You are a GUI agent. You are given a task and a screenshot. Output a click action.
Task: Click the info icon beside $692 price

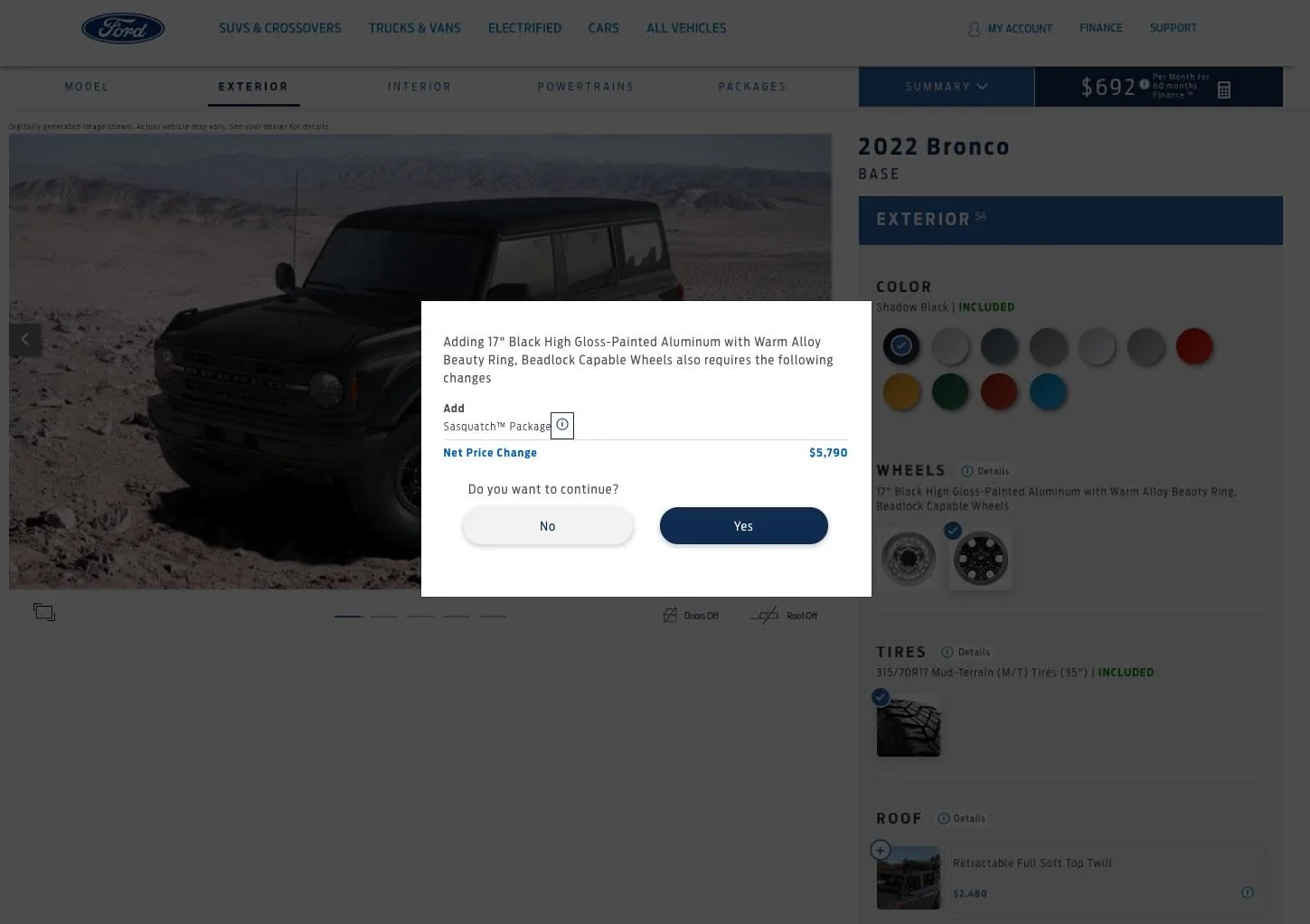tap(1145, 83)
